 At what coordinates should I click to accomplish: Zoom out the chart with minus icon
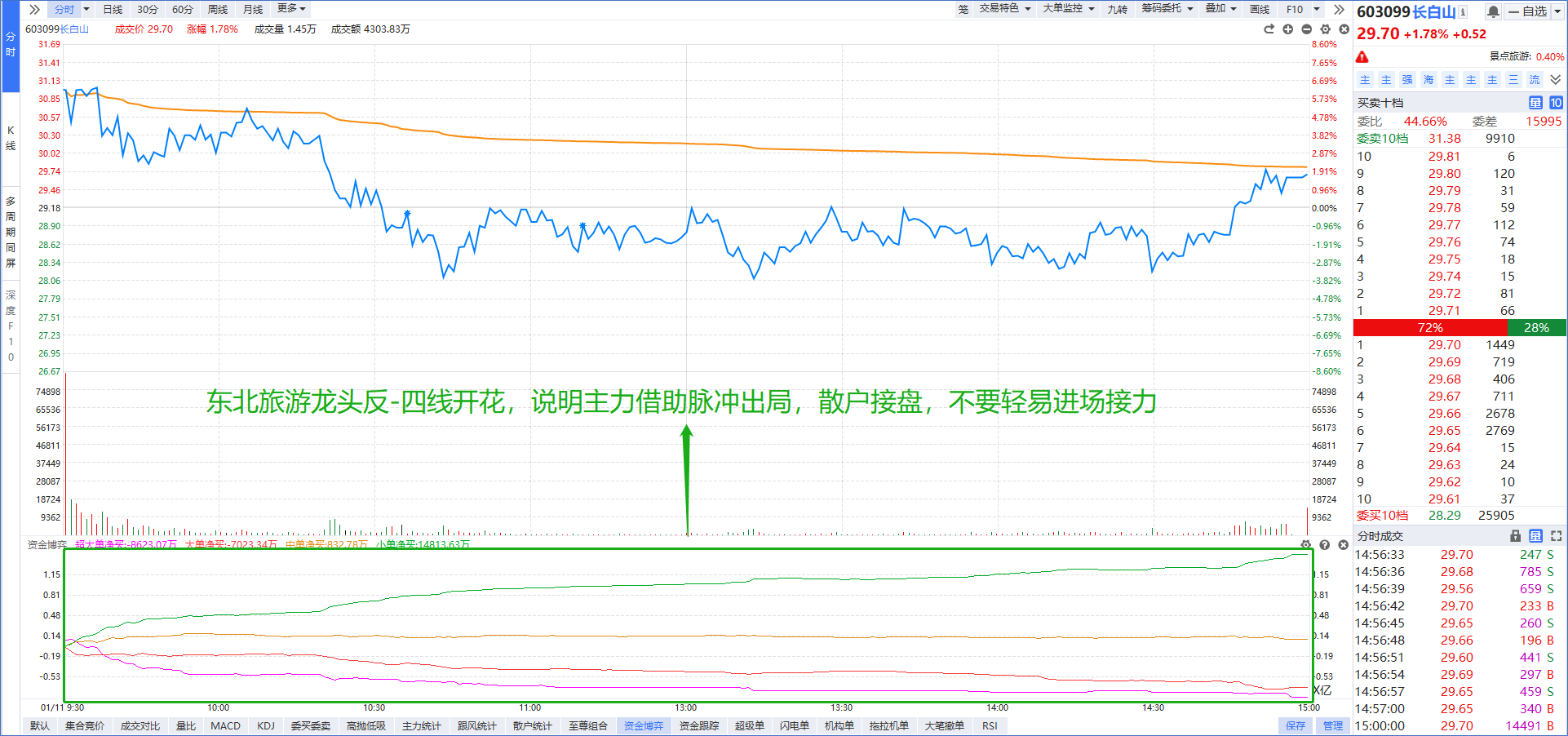click(x=1306, y=29)
